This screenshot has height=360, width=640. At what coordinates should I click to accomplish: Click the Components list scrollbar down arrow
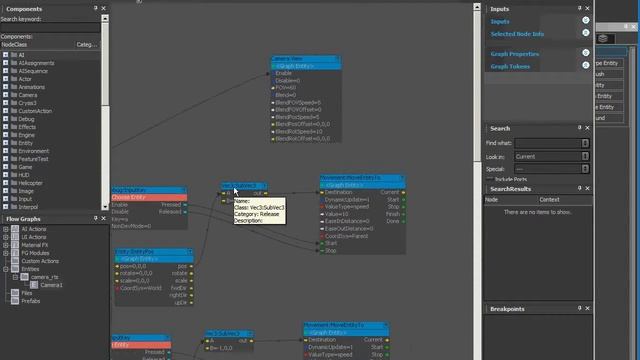point(105,207)
